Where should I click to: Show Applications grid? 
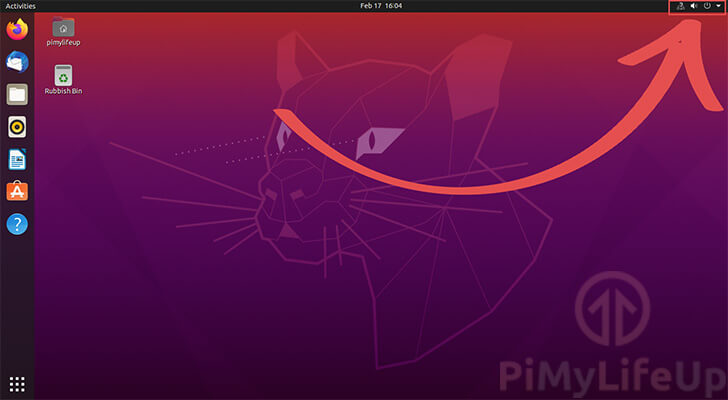pos(17,384)
